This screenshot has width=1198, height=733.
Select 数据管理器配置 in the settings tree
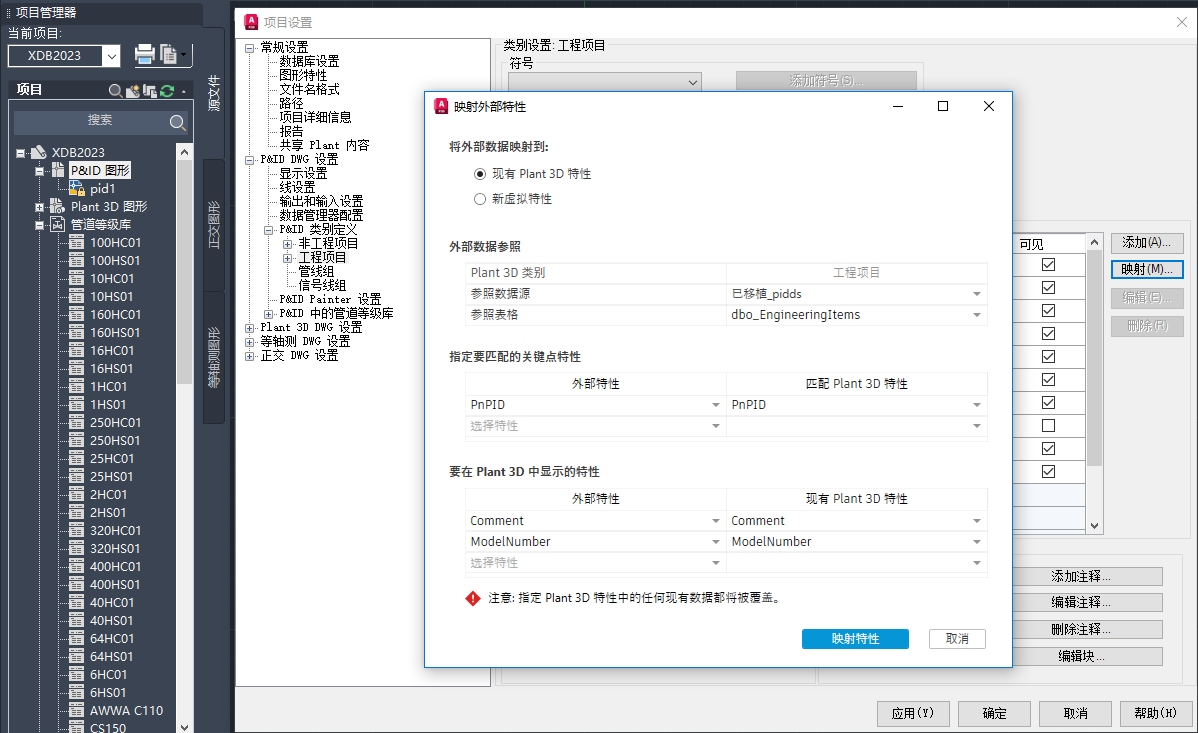(x=321, y=216)
